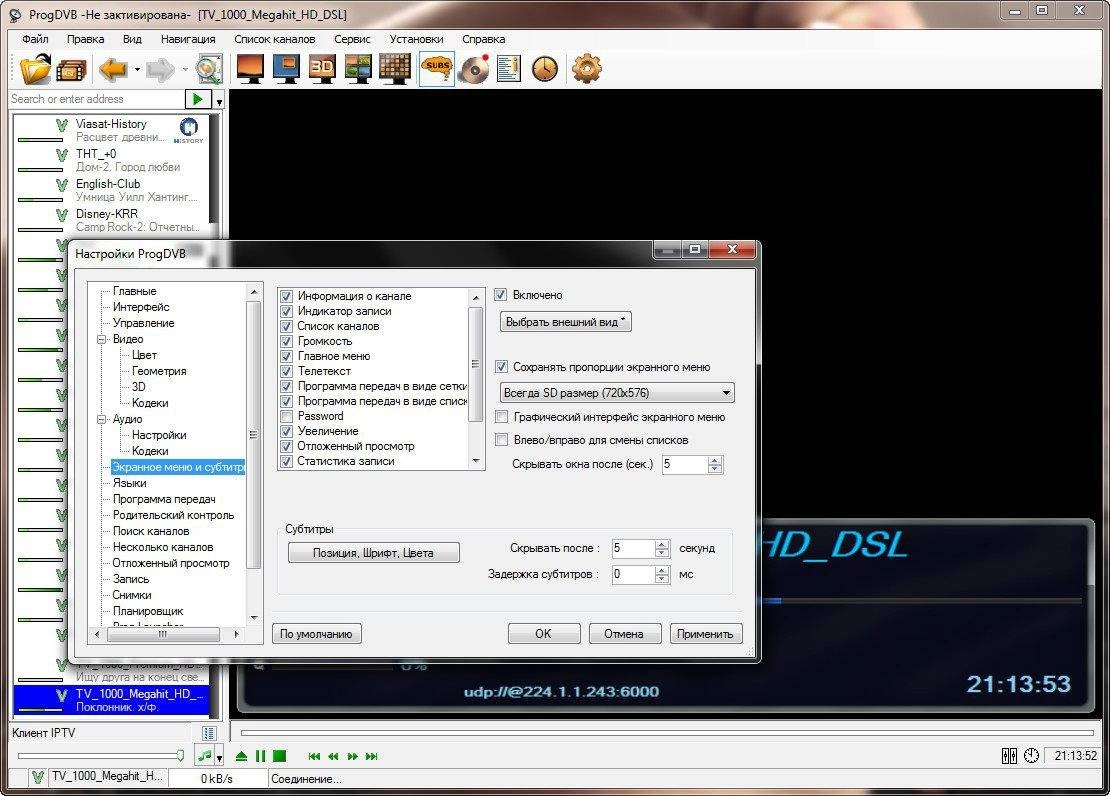The height and width of the screenshot is (796, 1110).
Task: Toggle the Громкость checkbox
Action: click(x=287, y=341)
